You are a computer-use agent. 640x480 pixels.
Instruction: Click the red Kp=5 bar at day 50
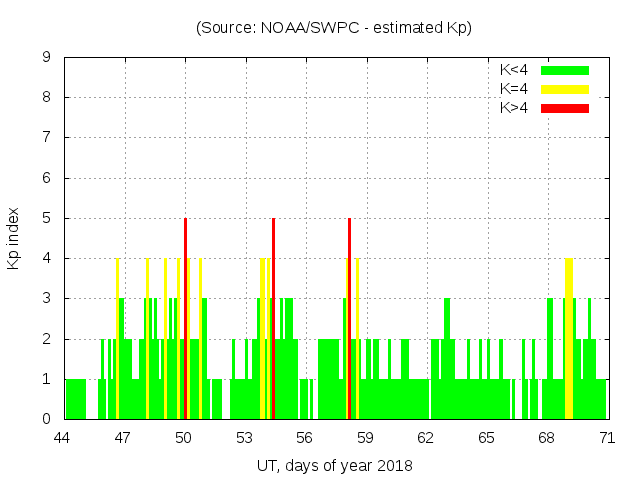click(x=186, y=318)
